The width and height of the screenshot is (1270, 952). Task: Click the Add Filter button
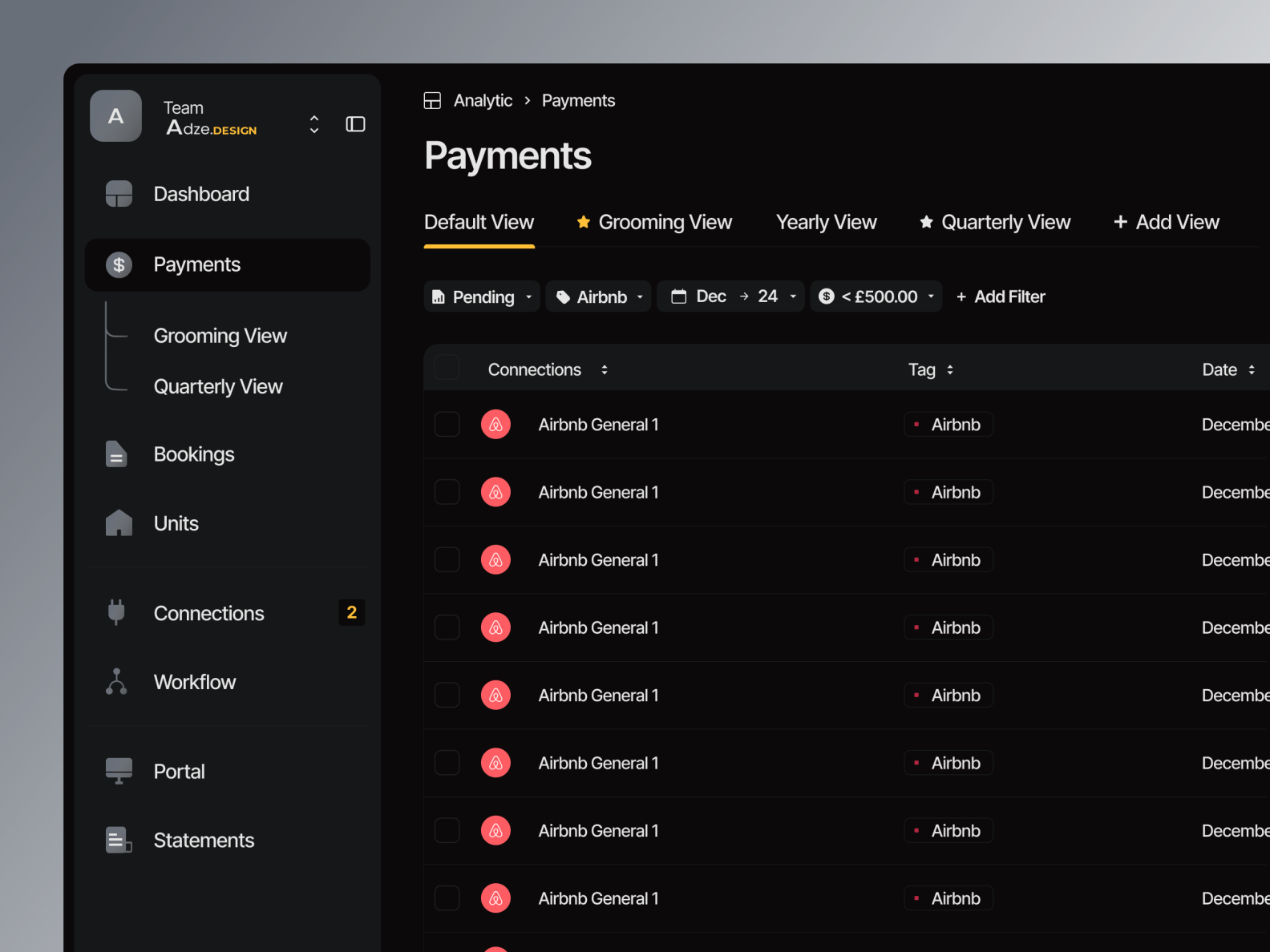1001,296
